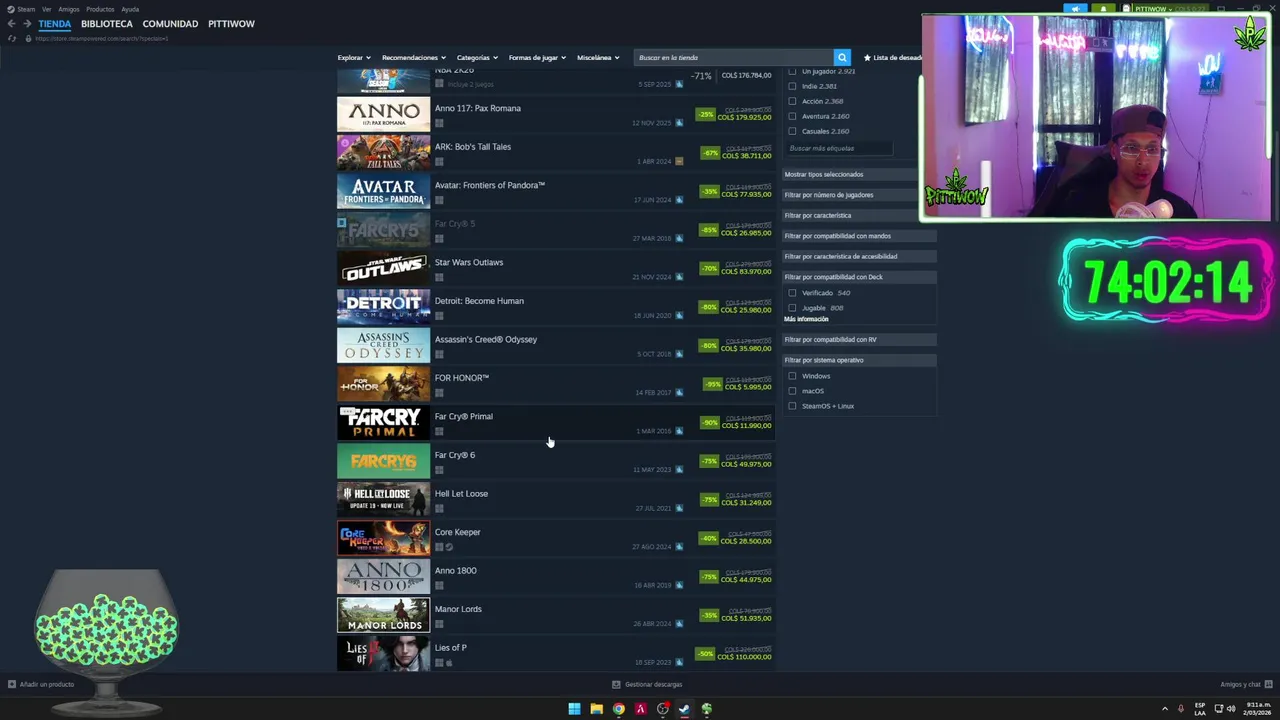Switch to the COMUNIDAD tab
Viewport: 1280px width, 720px height.
(170, 24)
